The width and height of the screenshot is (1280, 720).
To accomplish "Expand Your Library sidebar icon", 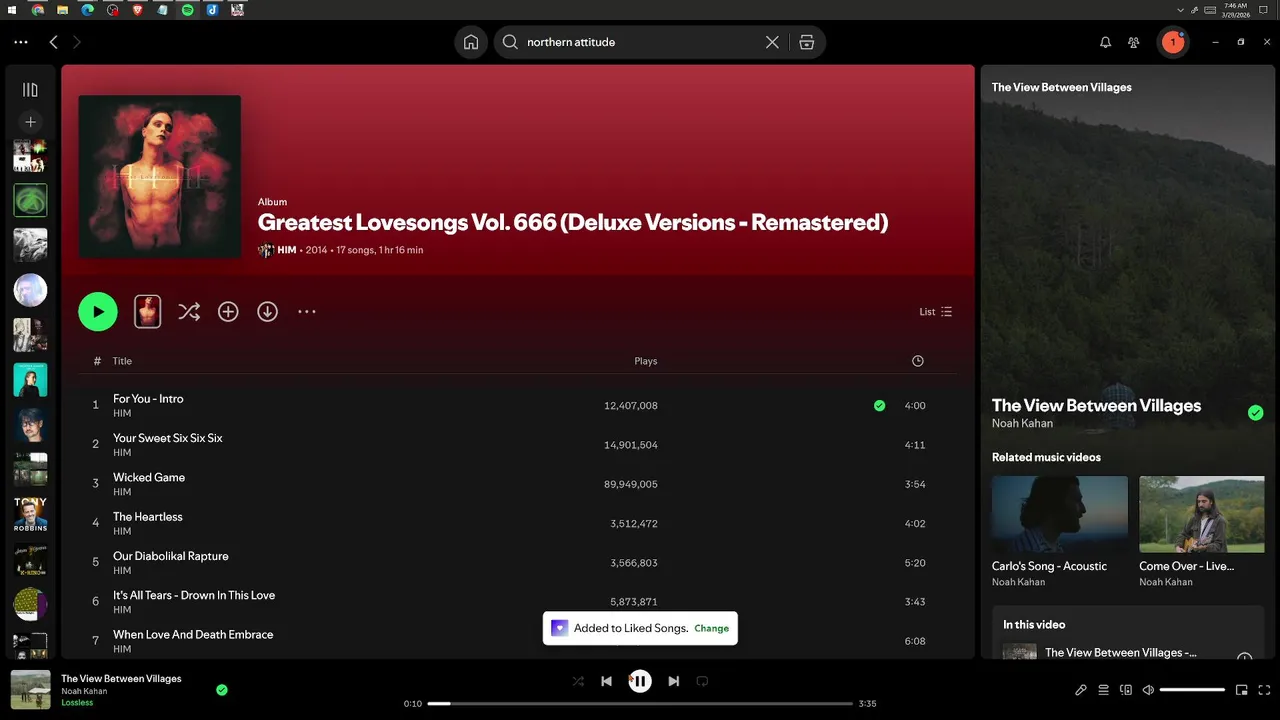I will click(x=30, y=90).
